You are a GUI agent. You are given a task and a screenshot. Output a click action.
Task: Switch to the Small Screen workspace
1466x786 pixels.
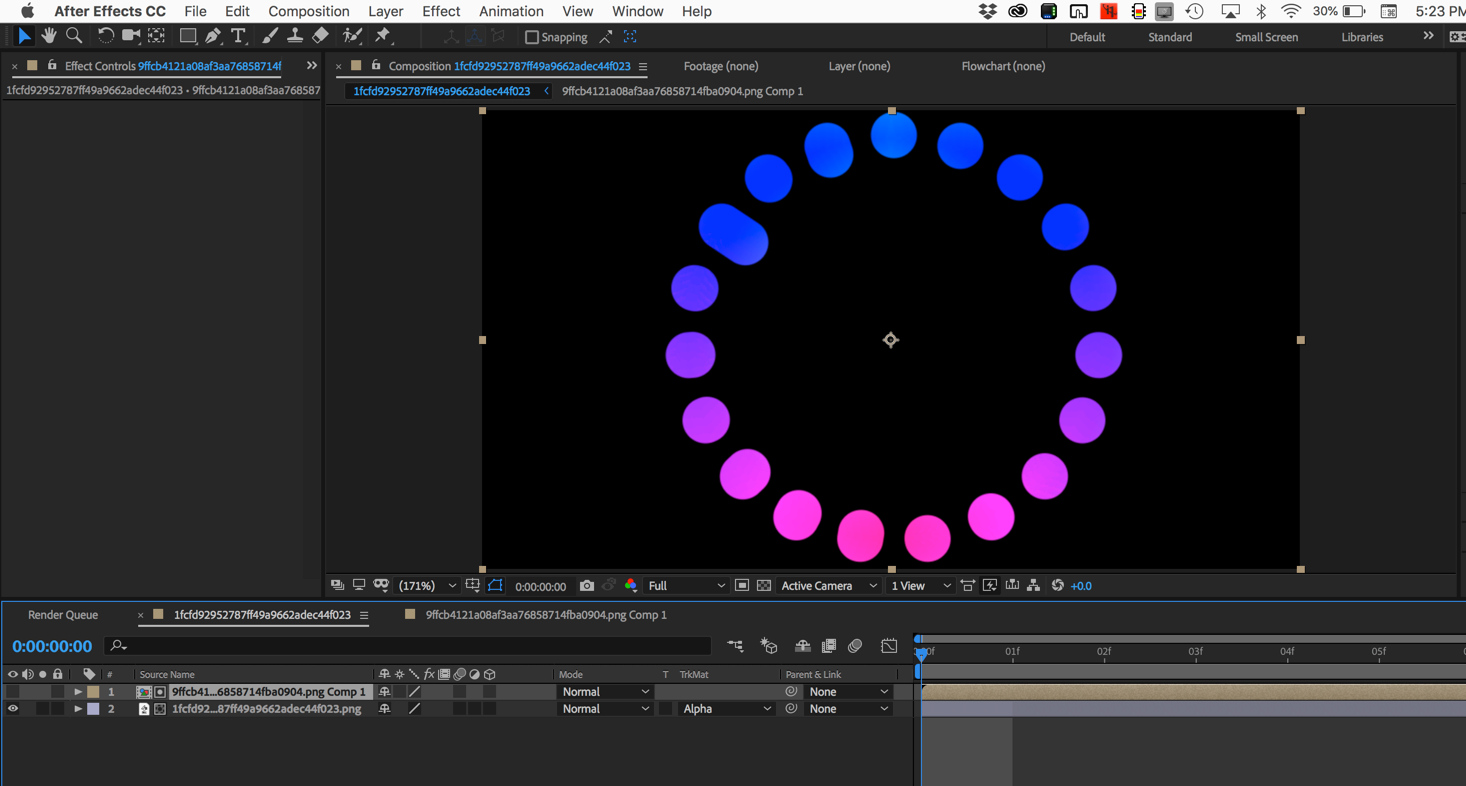coord(1266,37)
